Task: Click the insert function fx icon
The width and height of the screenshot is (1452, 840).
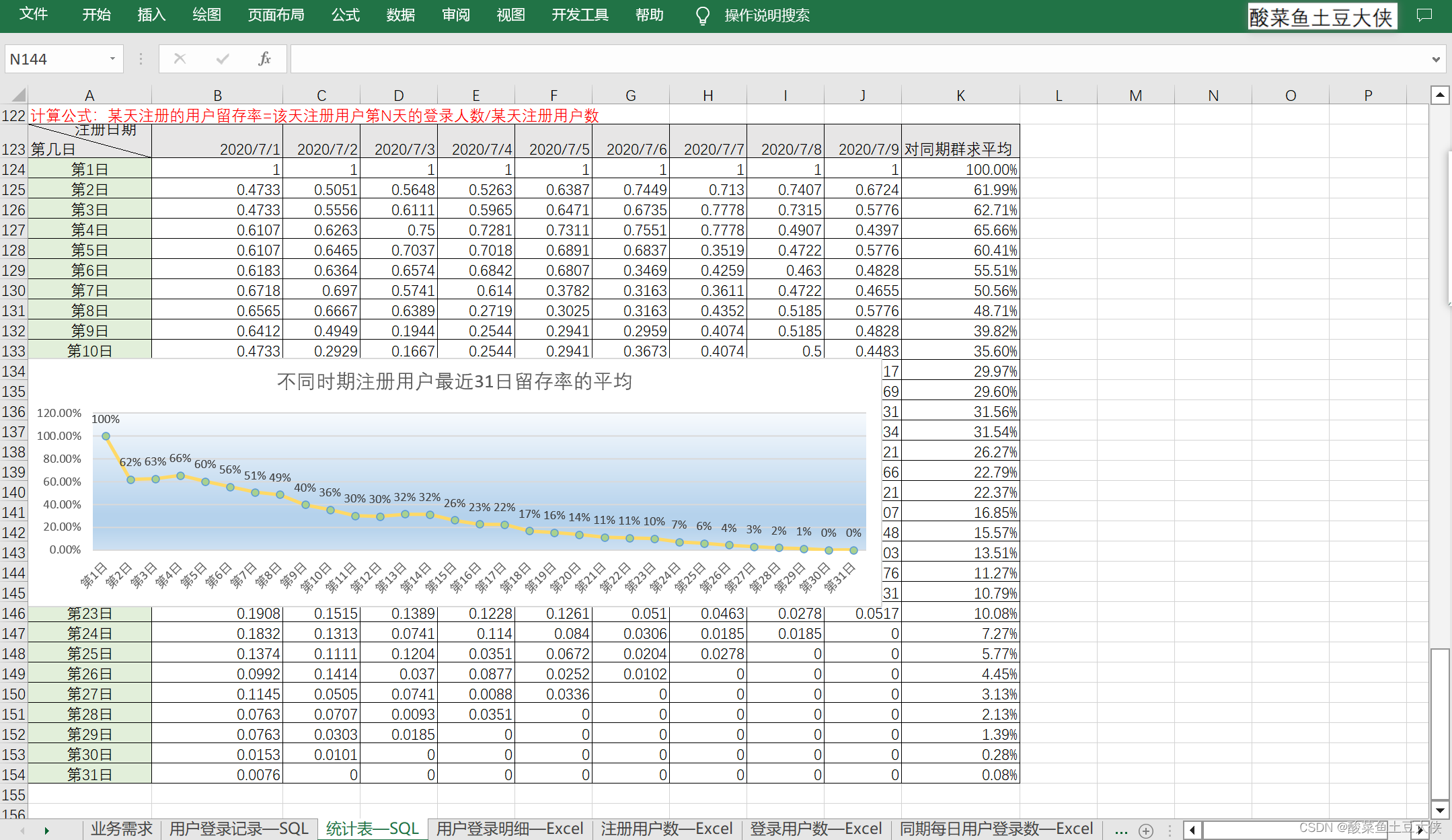Action: (x=264, y=59)
